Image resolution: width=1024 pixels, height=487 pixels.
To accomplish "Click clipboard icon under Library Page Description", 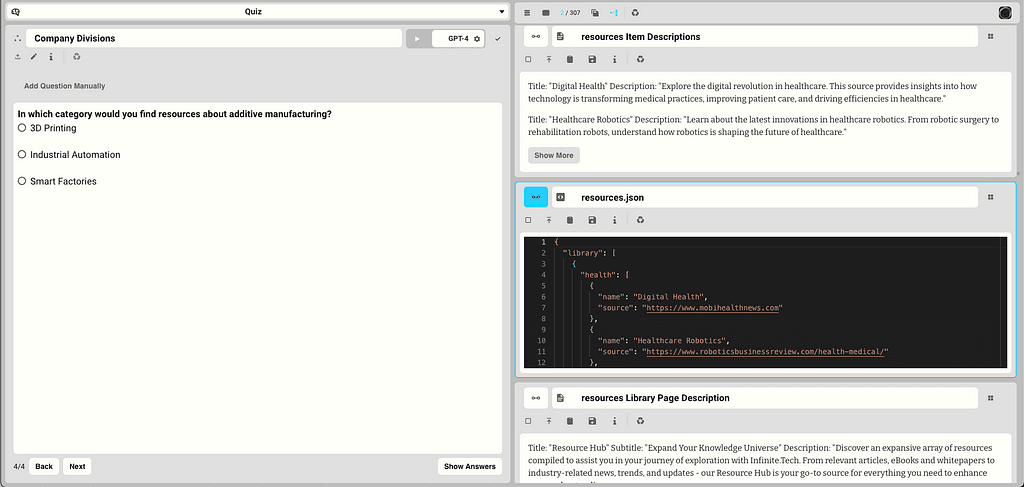I will click(569, 421).
